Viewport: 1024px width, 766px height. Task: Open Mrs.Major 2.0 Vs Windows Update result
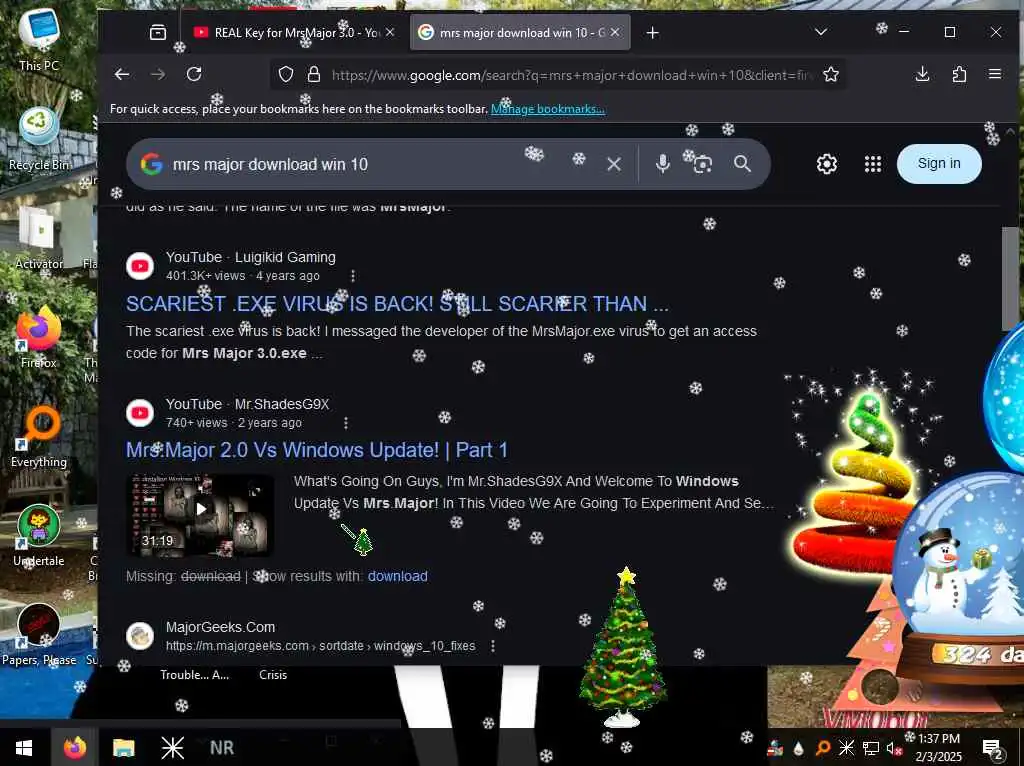317,450
